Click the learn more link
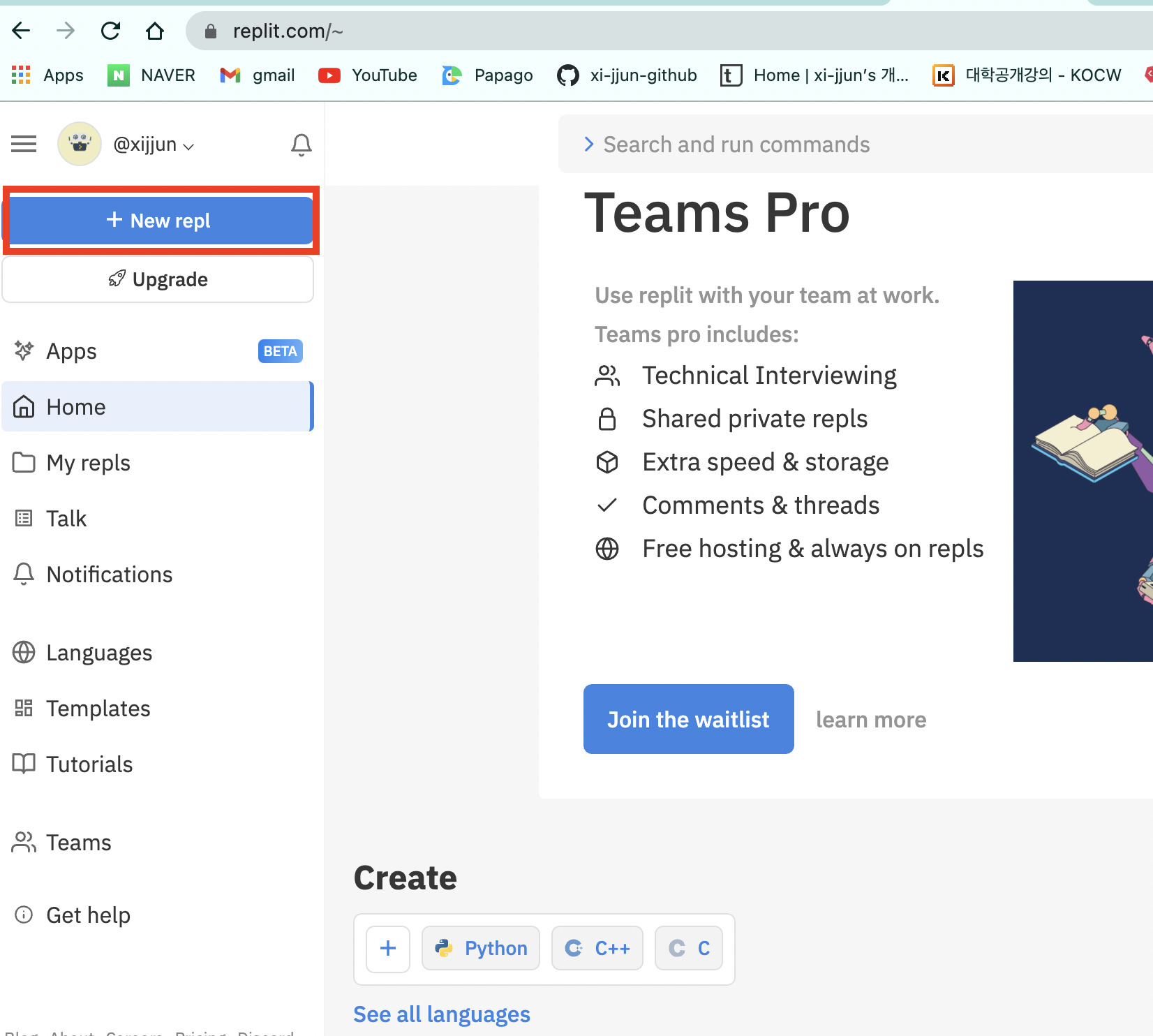This screenshot has height=1036, width=1153. pyautogui.click(x=871, y=720)
